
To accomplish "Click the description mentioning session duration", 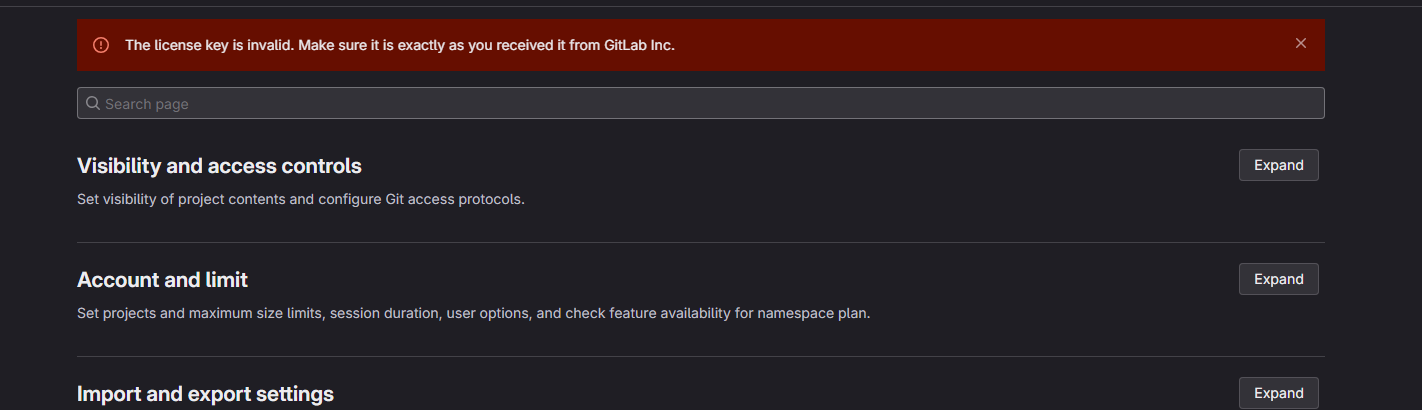I will click(459, 313).
